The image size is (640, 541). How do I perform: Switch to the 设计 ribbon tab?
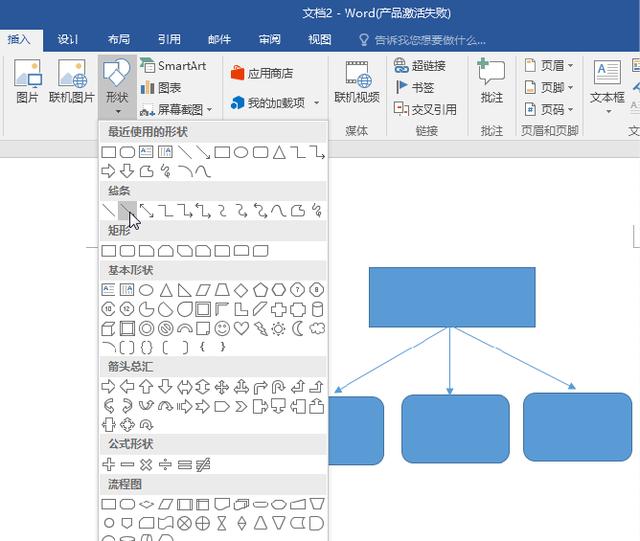coord(68,39)
